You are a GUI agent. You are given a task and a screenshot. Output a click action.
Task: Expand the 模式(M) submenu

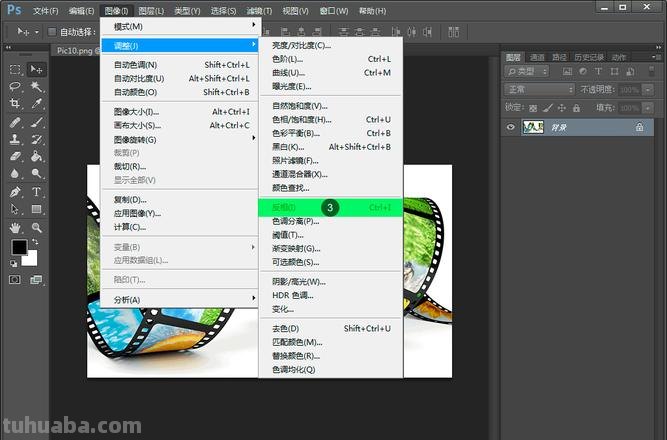tap(179, 26)
